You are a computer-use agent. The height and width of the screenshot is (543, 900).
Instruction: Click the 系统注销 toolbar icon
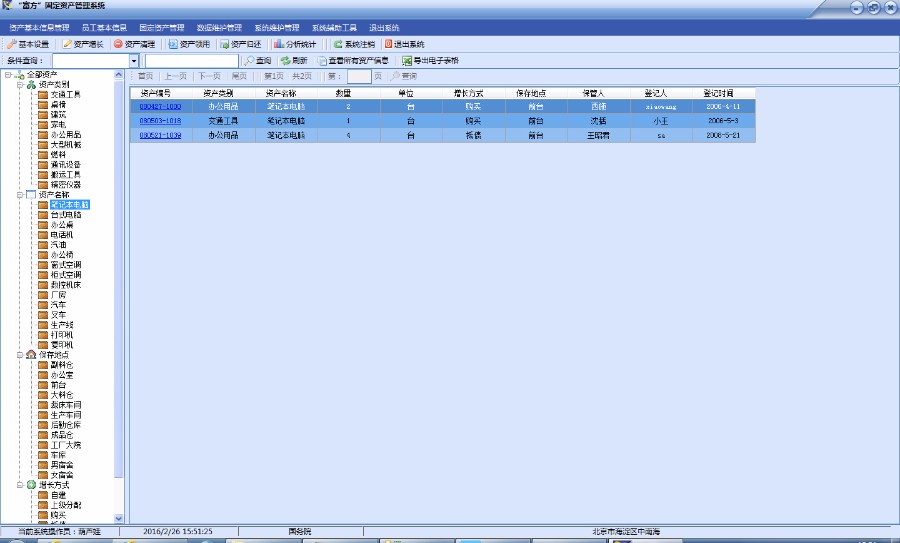353,44
